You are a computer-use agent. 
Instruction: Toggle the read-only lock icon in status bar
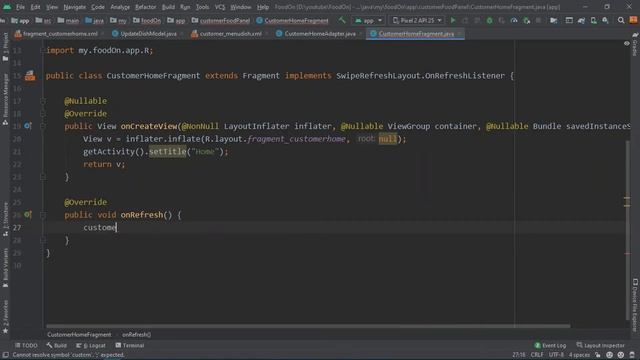(x=598, y=355)
